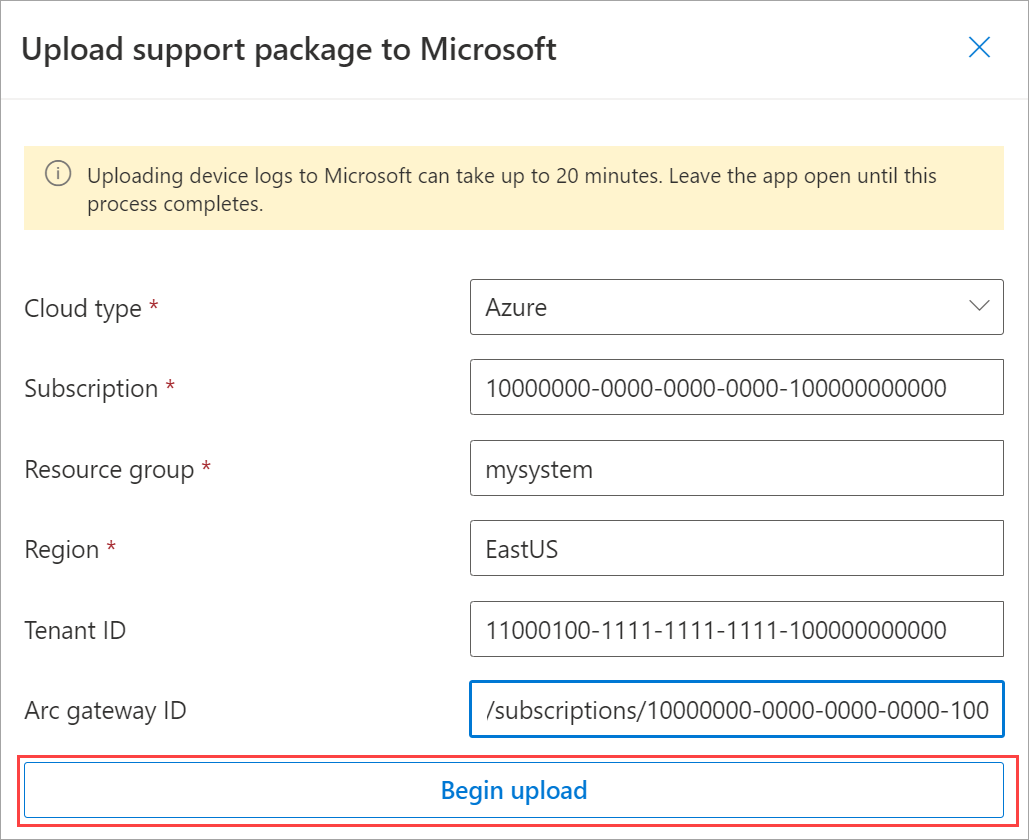Screen dimensions: 1029x840
Task: Click the Subscription field label
Action: pos(91,389)
